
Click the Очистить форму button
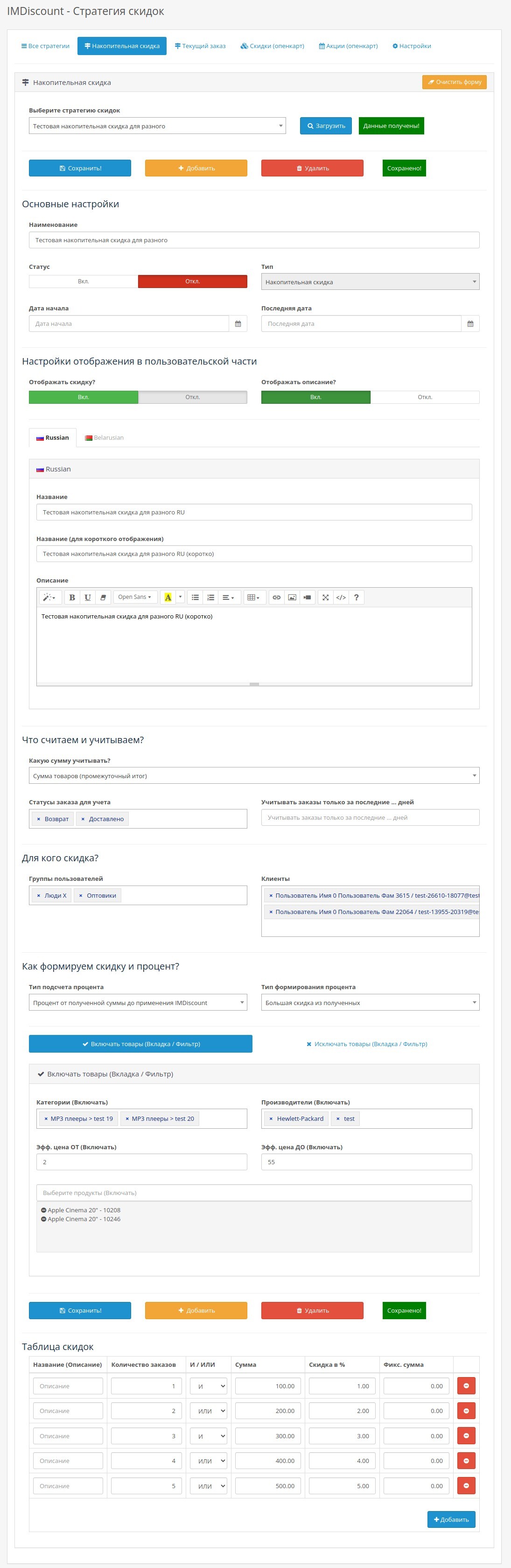(454, 82)
